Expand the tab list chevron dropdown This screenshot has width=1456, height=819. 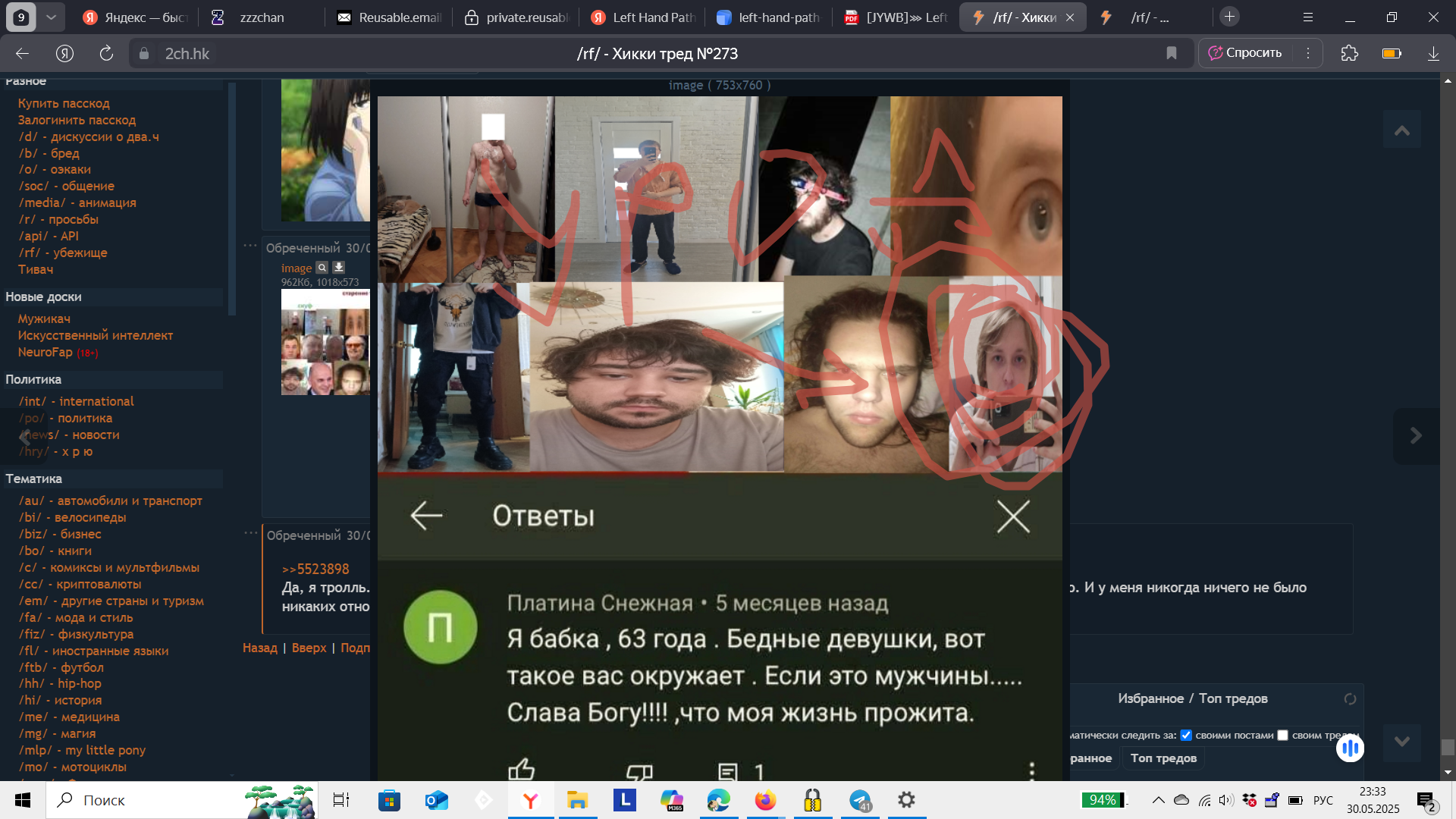(51, 17)
